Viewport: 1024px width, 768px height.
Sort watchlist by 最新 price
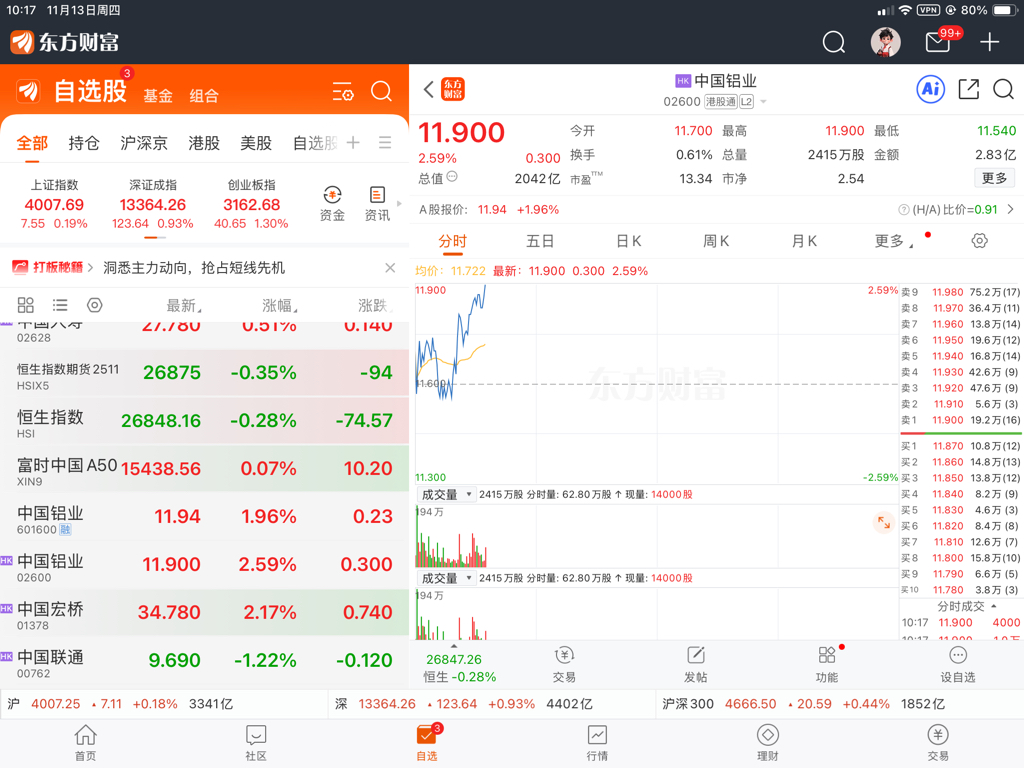[x=184, y=305]
